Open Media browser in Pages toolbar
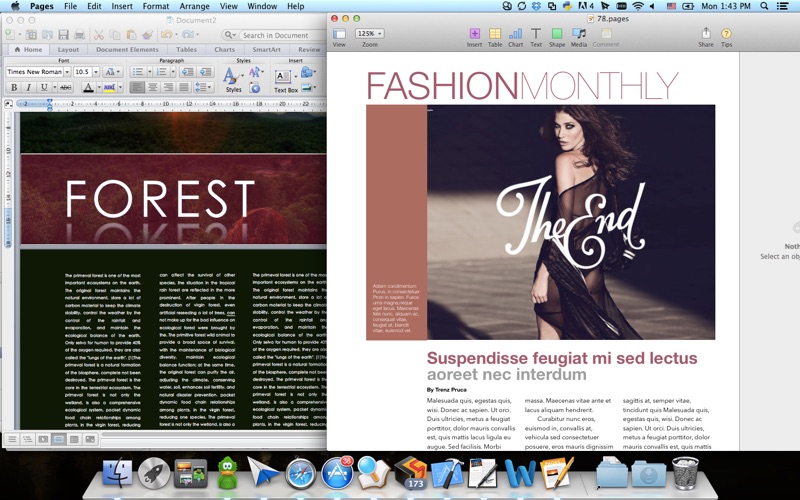The image size is (800, 500). [579, 34]
